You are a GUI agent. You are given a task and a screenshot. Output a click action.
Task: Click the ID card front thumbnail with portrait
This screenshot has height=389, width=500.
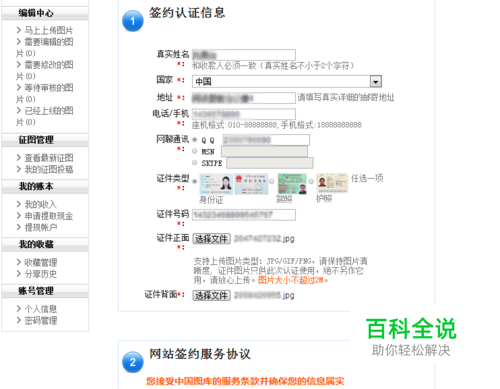(x=216, y=184)
